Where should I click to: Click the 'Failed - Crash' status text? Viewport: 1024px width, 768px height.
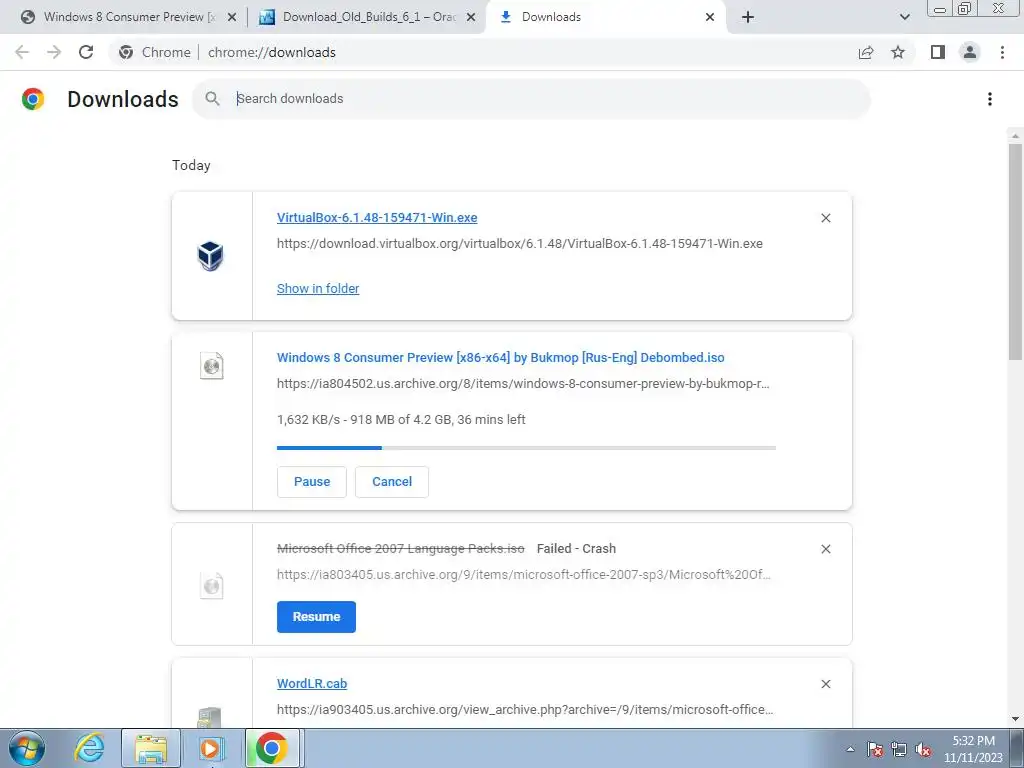pyautogui.click(x=576, y=549)
